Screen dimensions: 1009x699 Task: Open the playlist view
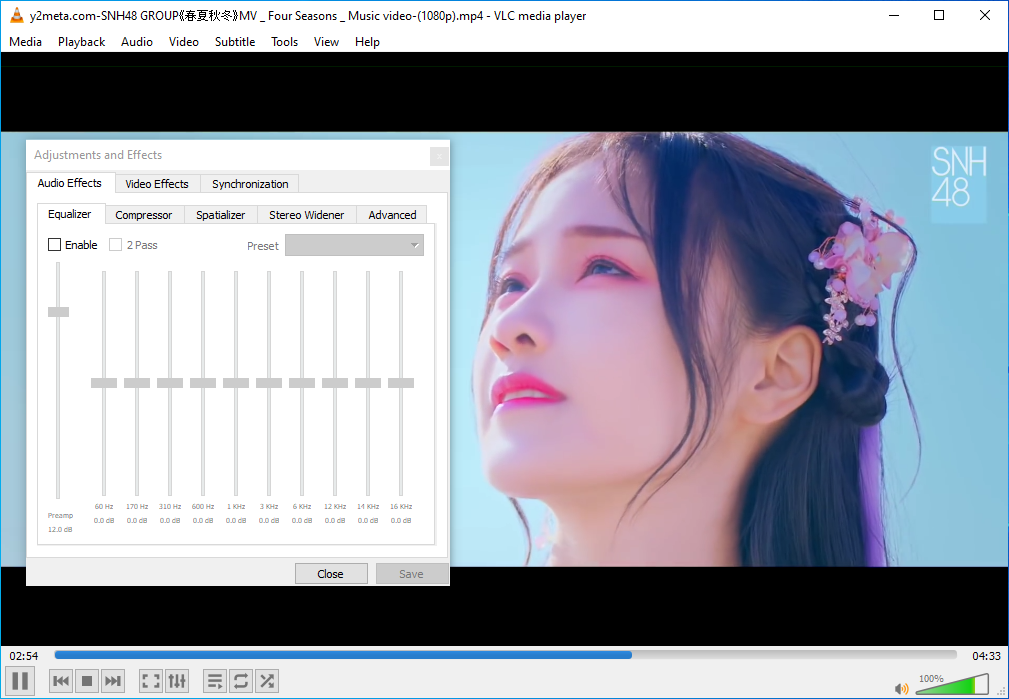tap(215, 681)
